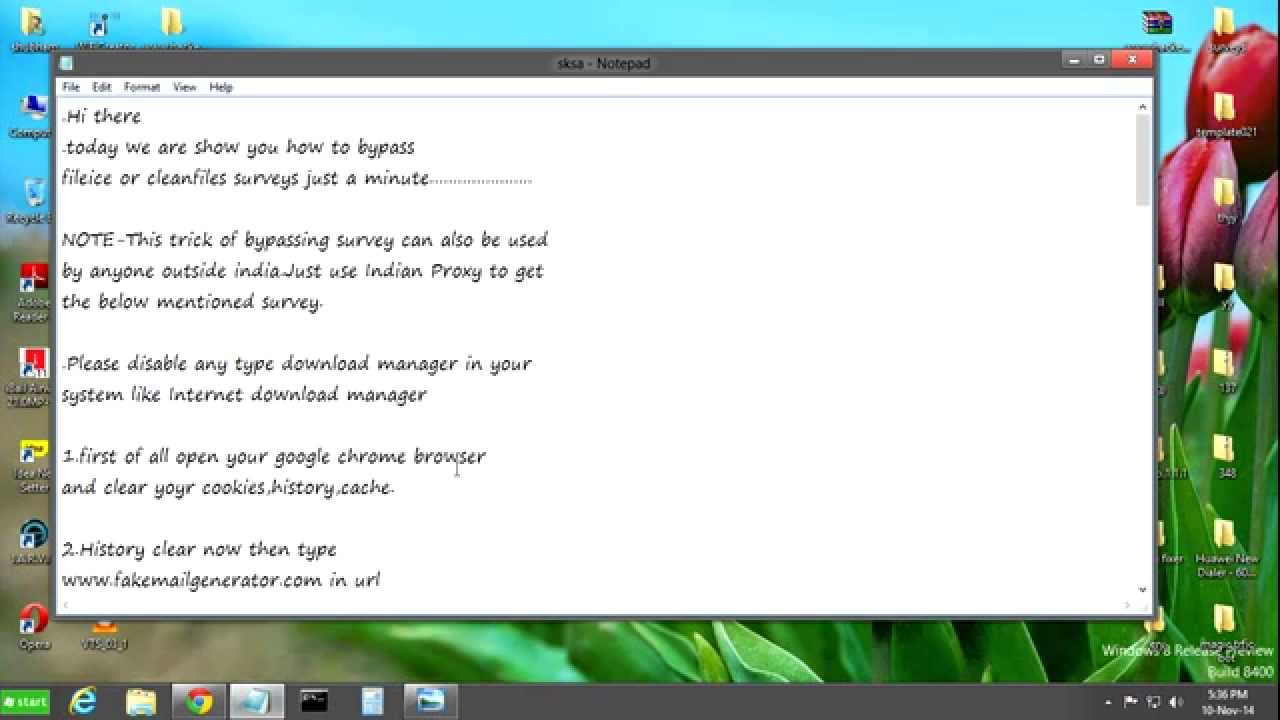
Task: Click the 'www.fakemailgenerator.com in url' line
Action: click(221, 579)
